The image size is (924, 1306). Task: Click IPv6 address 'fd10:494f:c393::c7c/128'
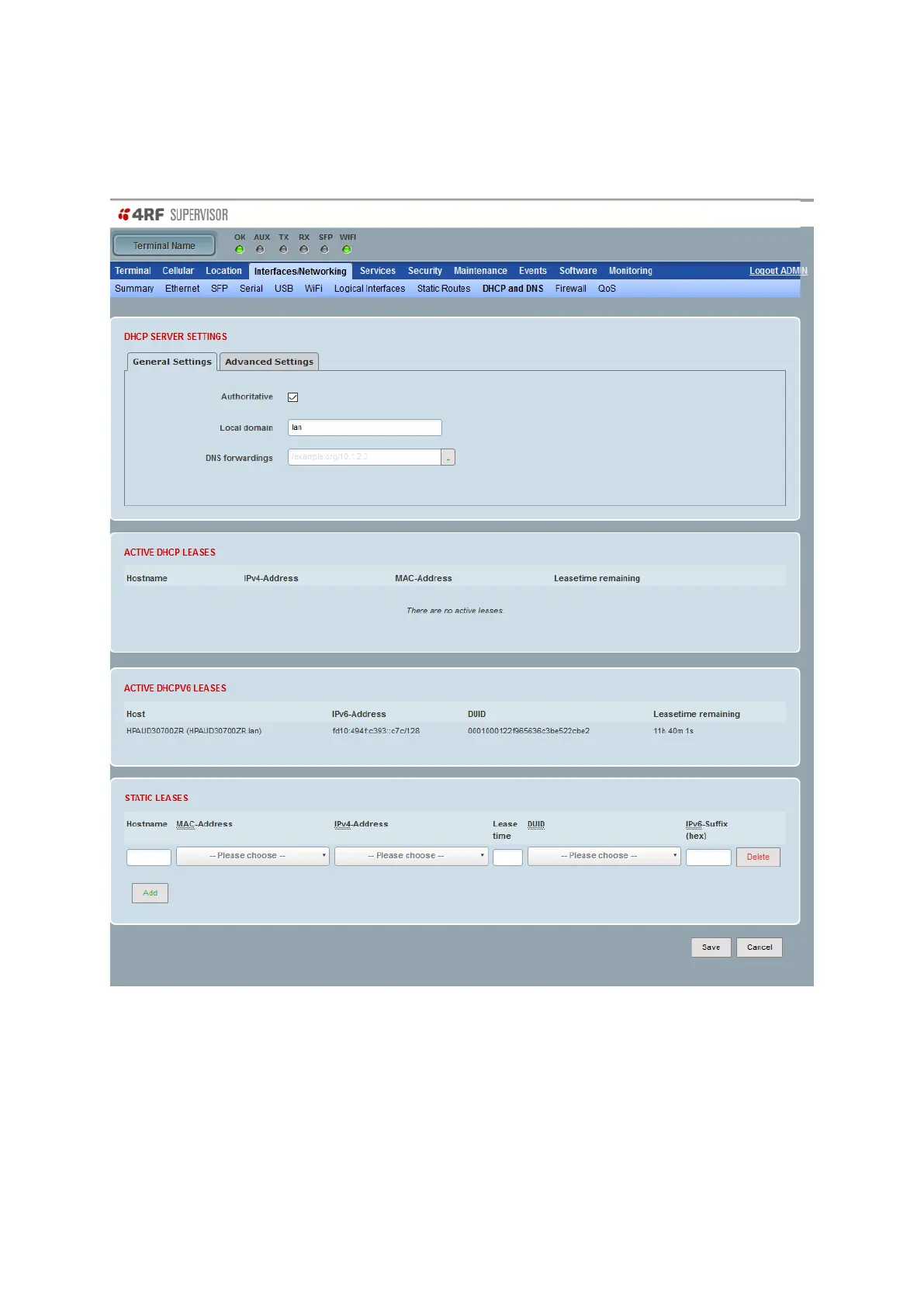[375, 731]
